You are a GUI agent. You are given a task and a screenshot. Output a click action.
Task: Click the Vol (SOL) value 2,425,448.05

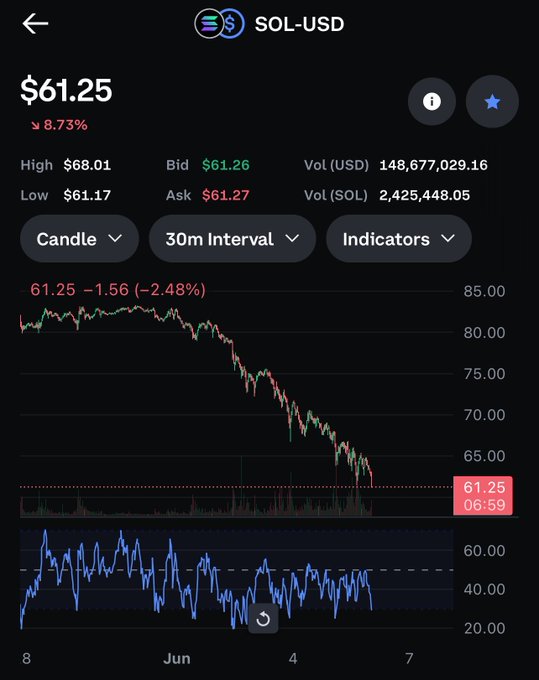tap(425, 195)
